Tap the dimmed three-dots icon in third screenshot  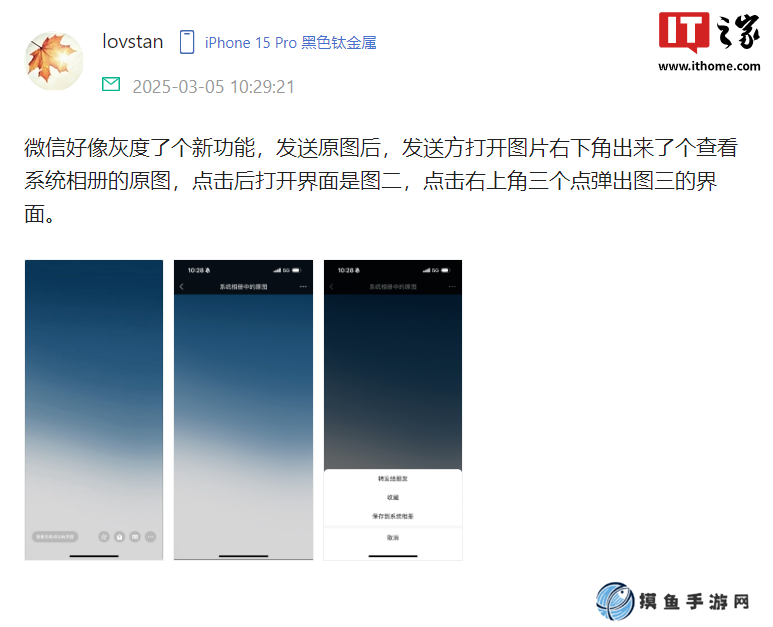[x=453, y=286]
